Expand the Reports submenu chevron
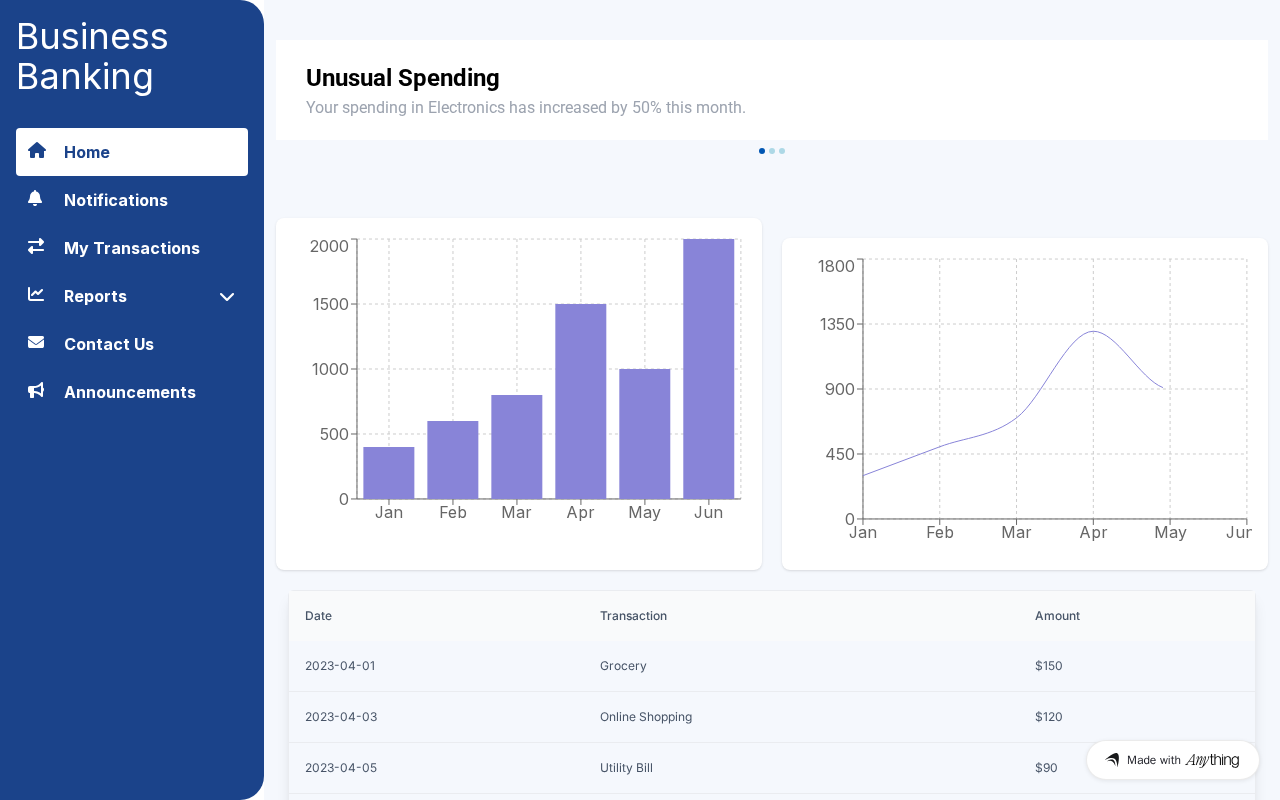The height and width of the screenshot is (800, 1280). click(227, 297)
